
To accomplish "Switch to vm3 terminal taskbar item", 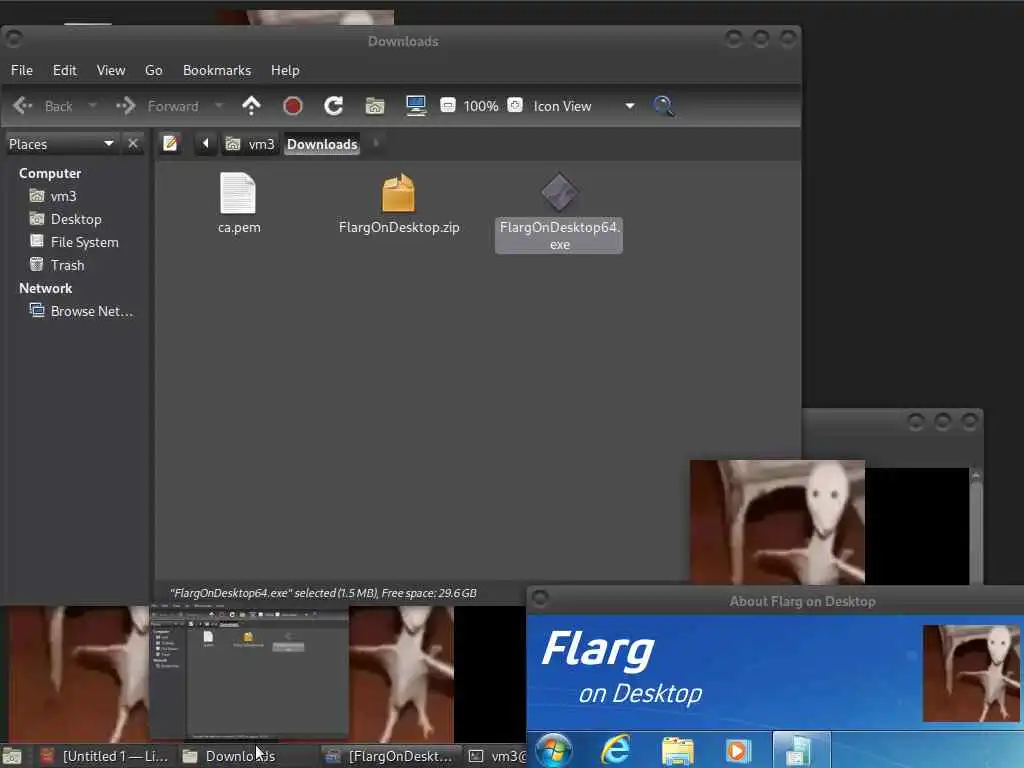I will (x=498, y=756).
